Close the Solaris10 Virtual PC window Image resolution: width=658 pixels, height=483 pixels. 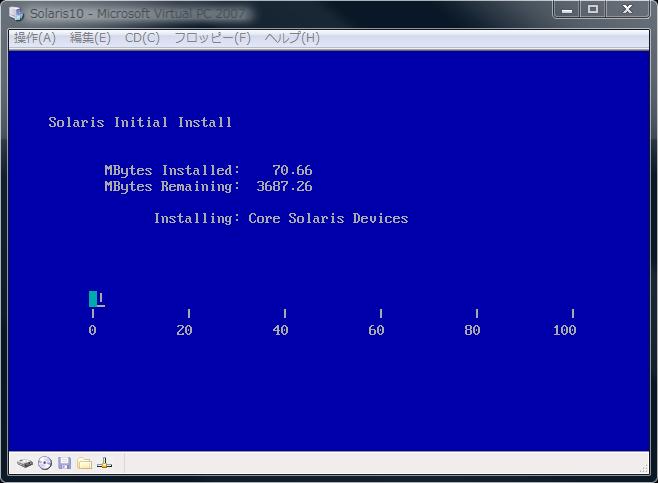coord(627,9)
